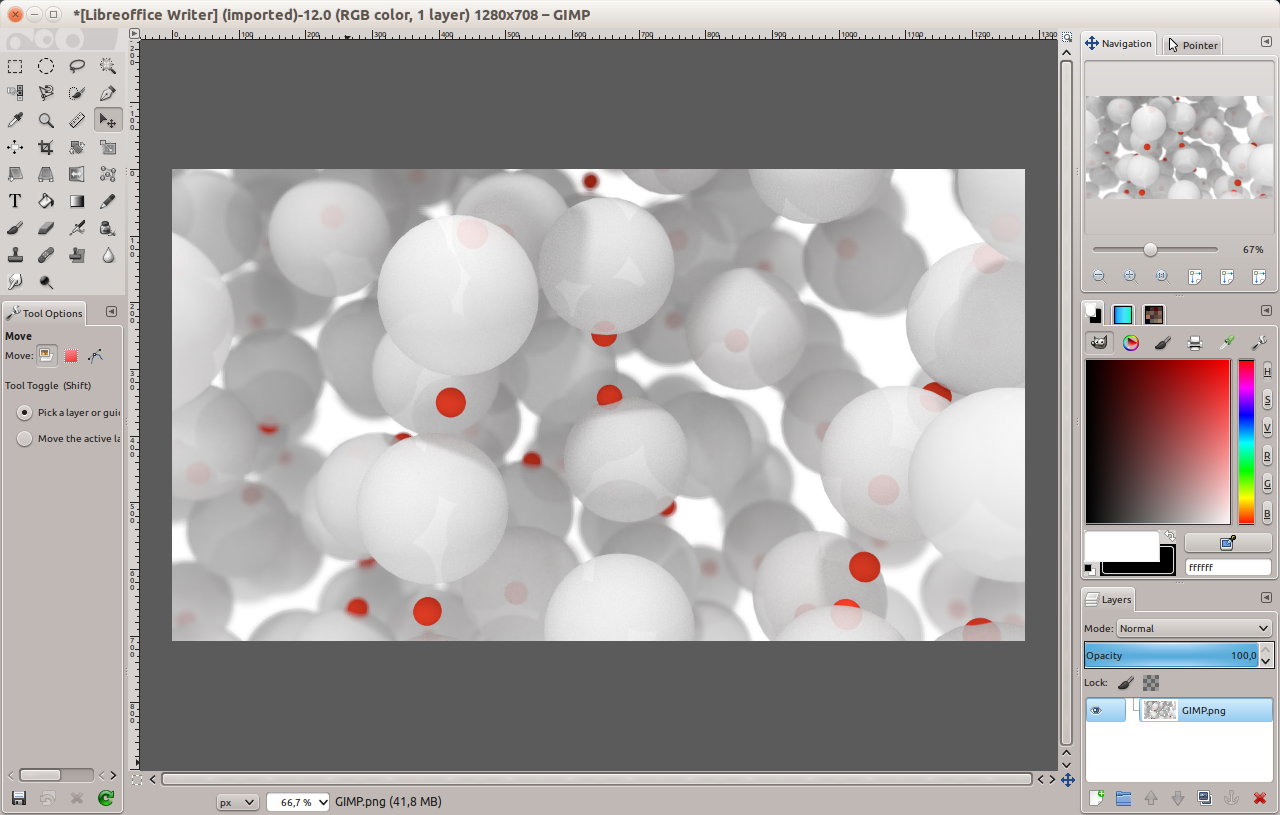Toggle Lock alpha channel checkerboard icon

tap(1151, 683)
